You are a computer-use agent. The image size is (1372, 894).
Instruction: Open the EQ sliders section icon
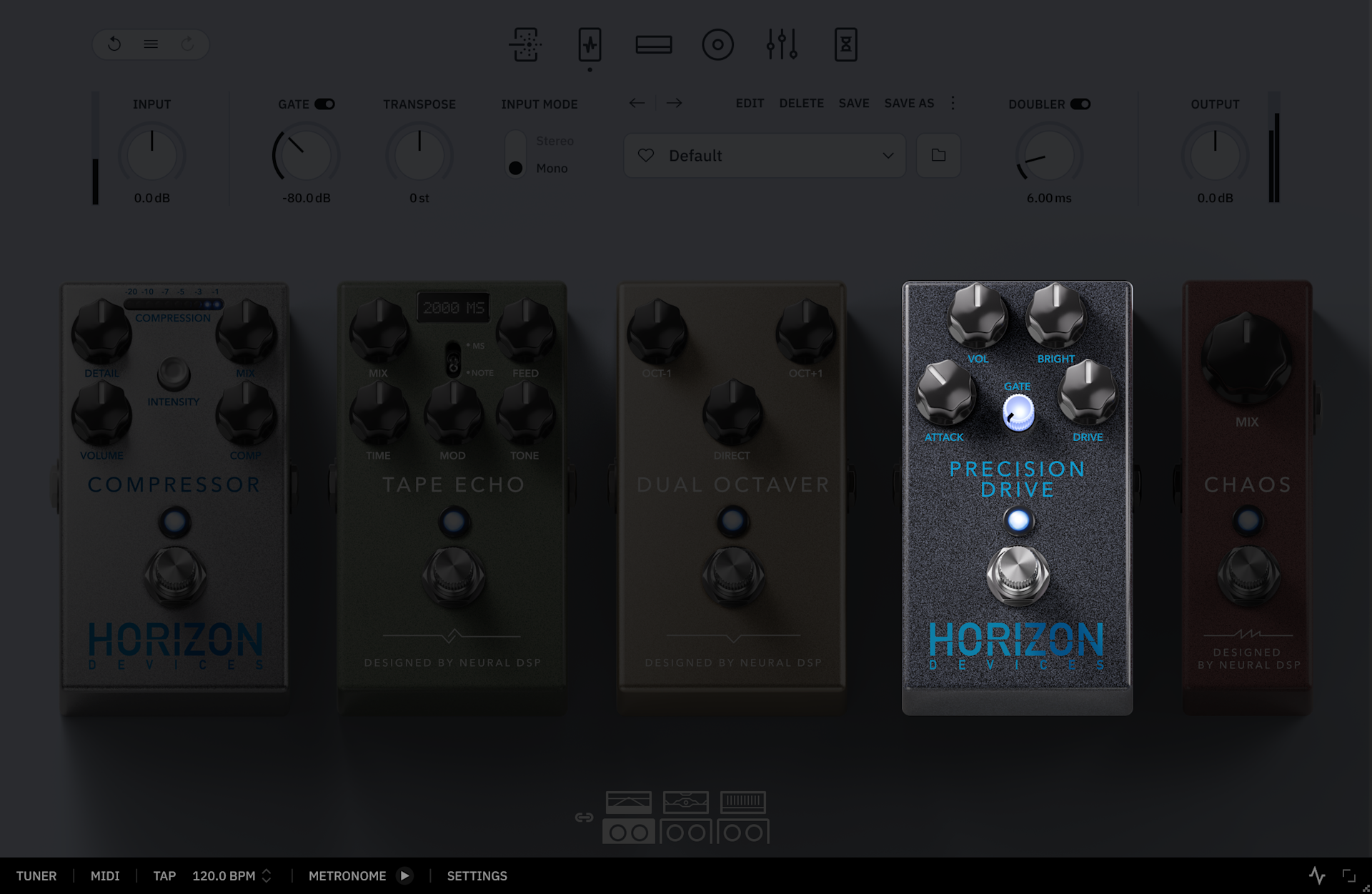782,44
